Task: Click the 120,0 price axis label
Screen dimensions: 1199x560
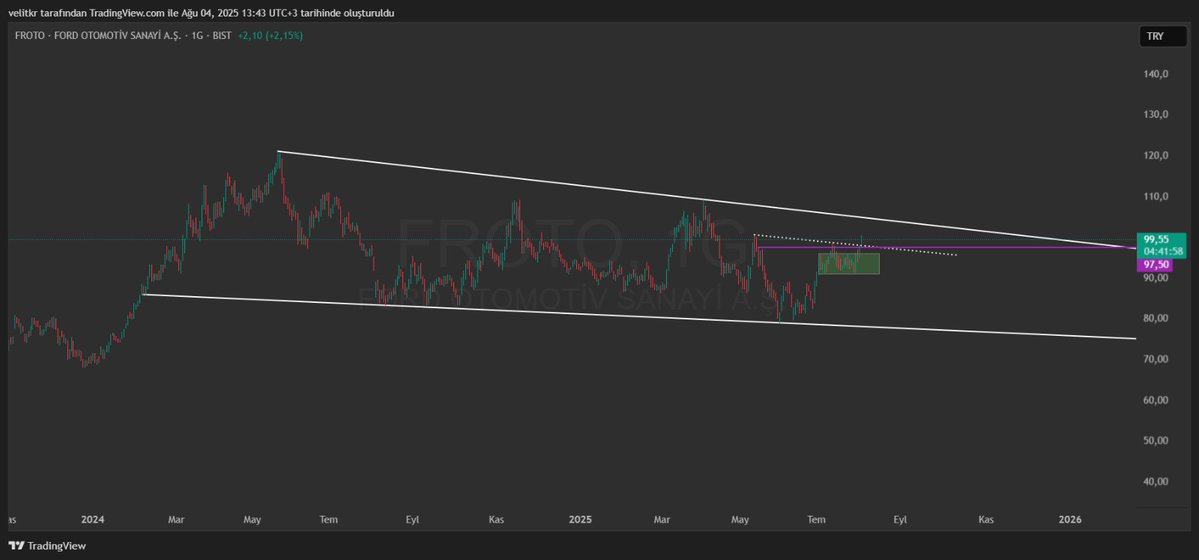Action: coord(1157,155)
